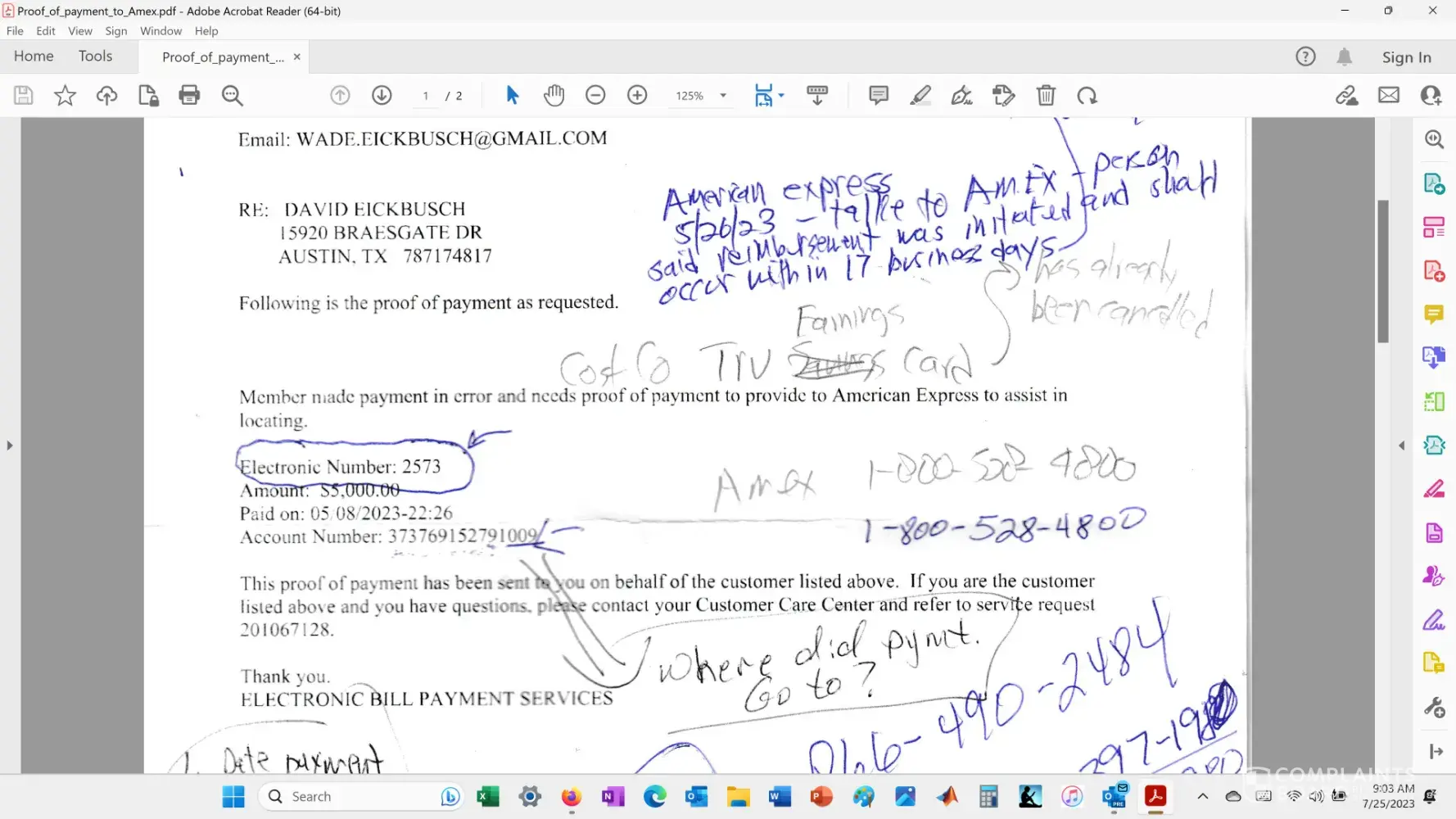Star this file as favorite
Viewport: 1456px width, 819px height.
(65, 96)
